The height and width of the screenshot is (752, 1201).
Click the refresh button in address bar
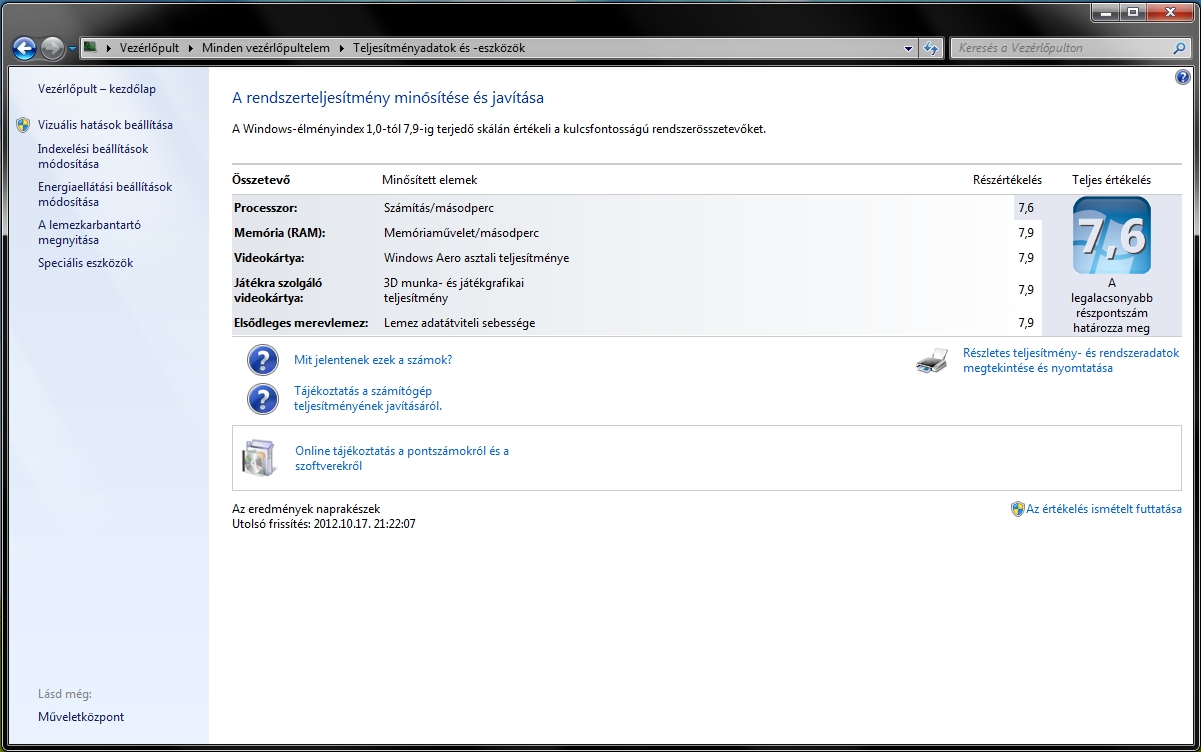tap(932, 48)
